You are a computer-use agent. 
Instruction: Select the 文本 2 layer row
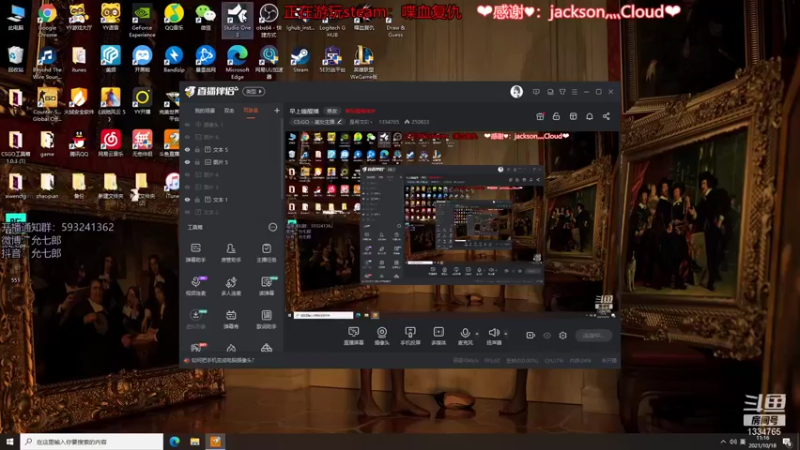tap(232, 212)
